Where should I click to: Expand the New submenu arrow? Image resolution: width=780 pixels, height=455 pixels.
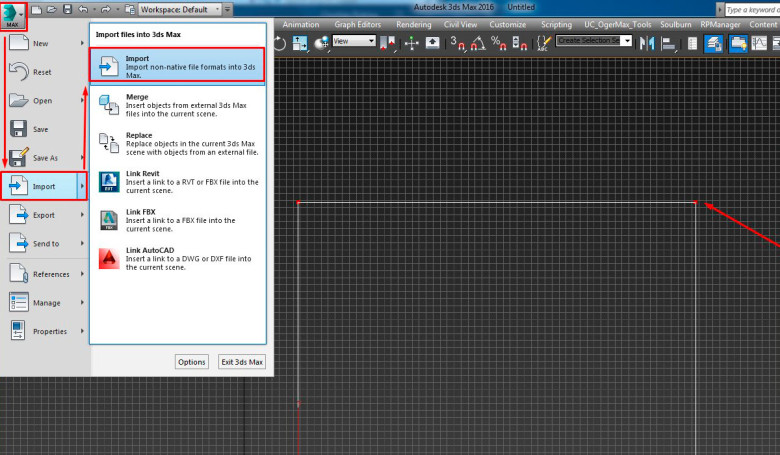[82, 43]
